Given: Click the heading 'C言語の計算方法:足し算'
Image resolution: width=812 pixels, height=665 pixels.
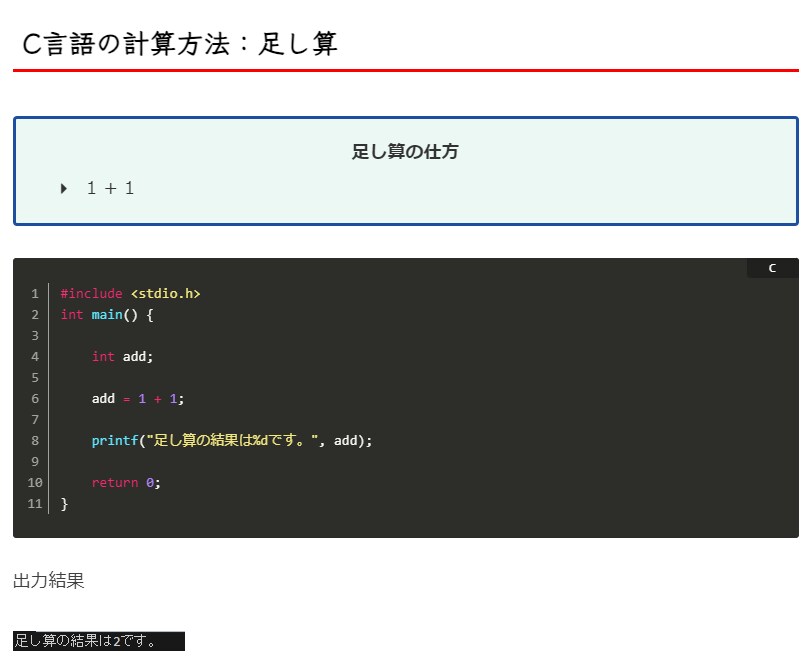Looking at the screenshot, I should [180, 44].
